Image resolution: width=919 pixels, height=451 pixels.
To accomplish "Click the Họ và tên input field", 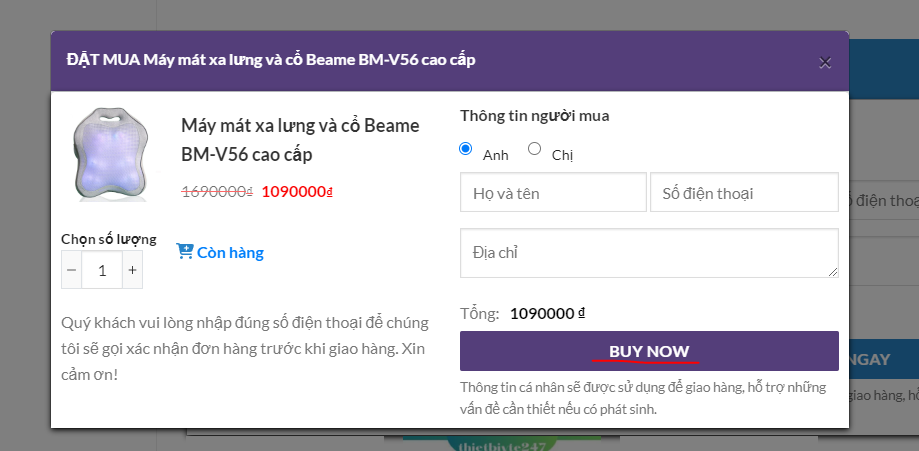I will click(553, 192).
